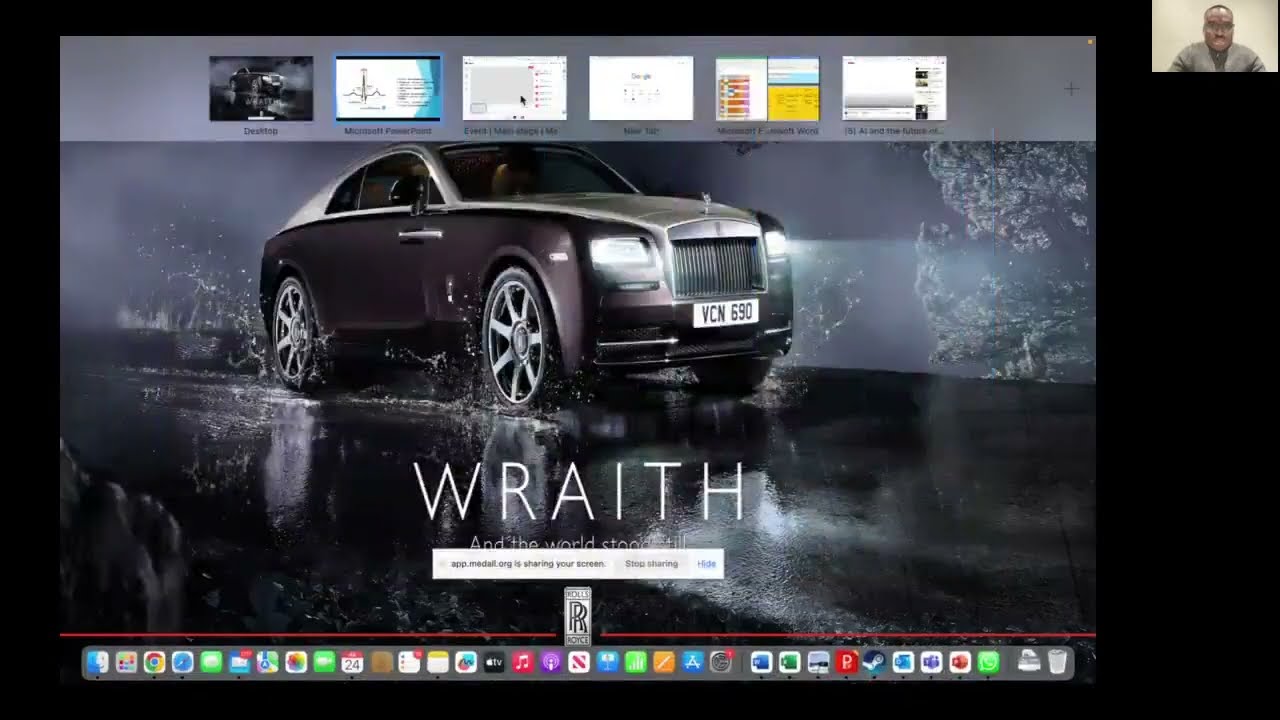
Task: Open Microsoft Word from the Dock
Action: point(761,662)
